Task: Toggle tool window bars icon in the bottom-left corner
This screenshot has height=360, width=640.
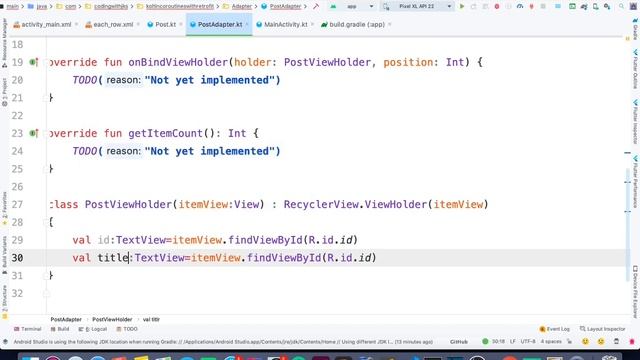Action: (x=5, y=342)
